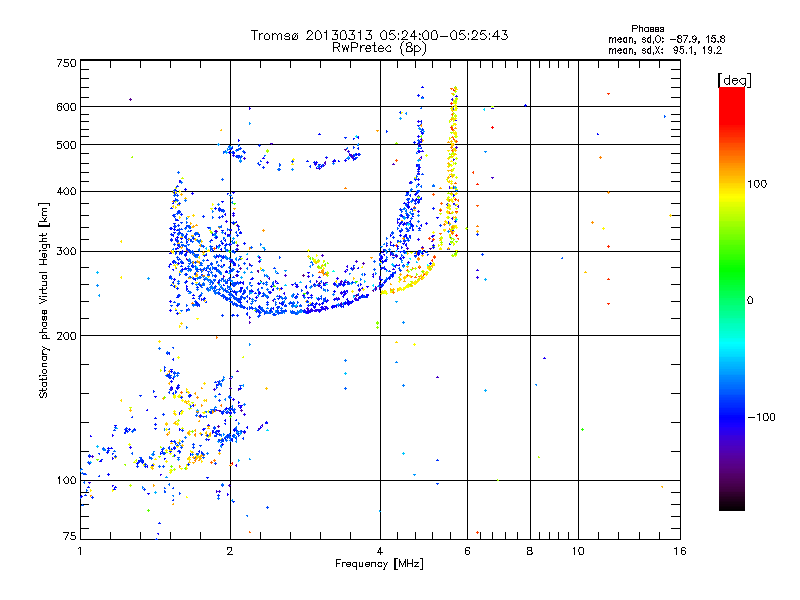The image size is (800, 600).
Task: Click the y-axis label '300'
Action: pos(66,251)
